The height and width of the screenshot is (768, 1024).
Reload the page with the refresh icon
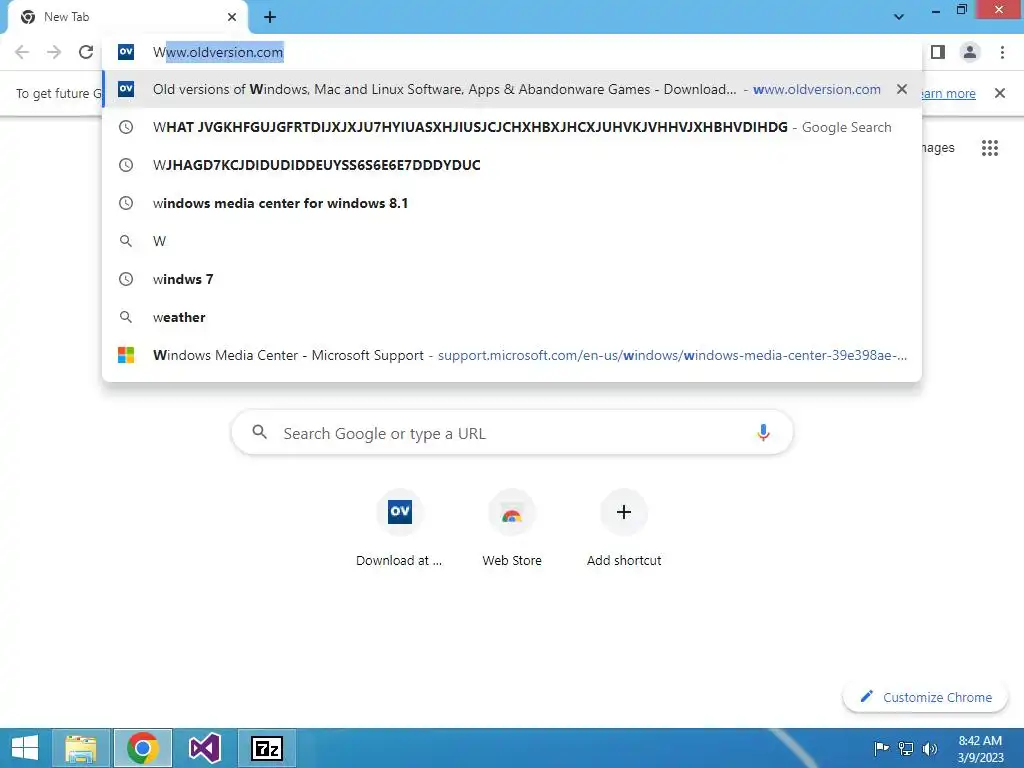pos(86,52)
